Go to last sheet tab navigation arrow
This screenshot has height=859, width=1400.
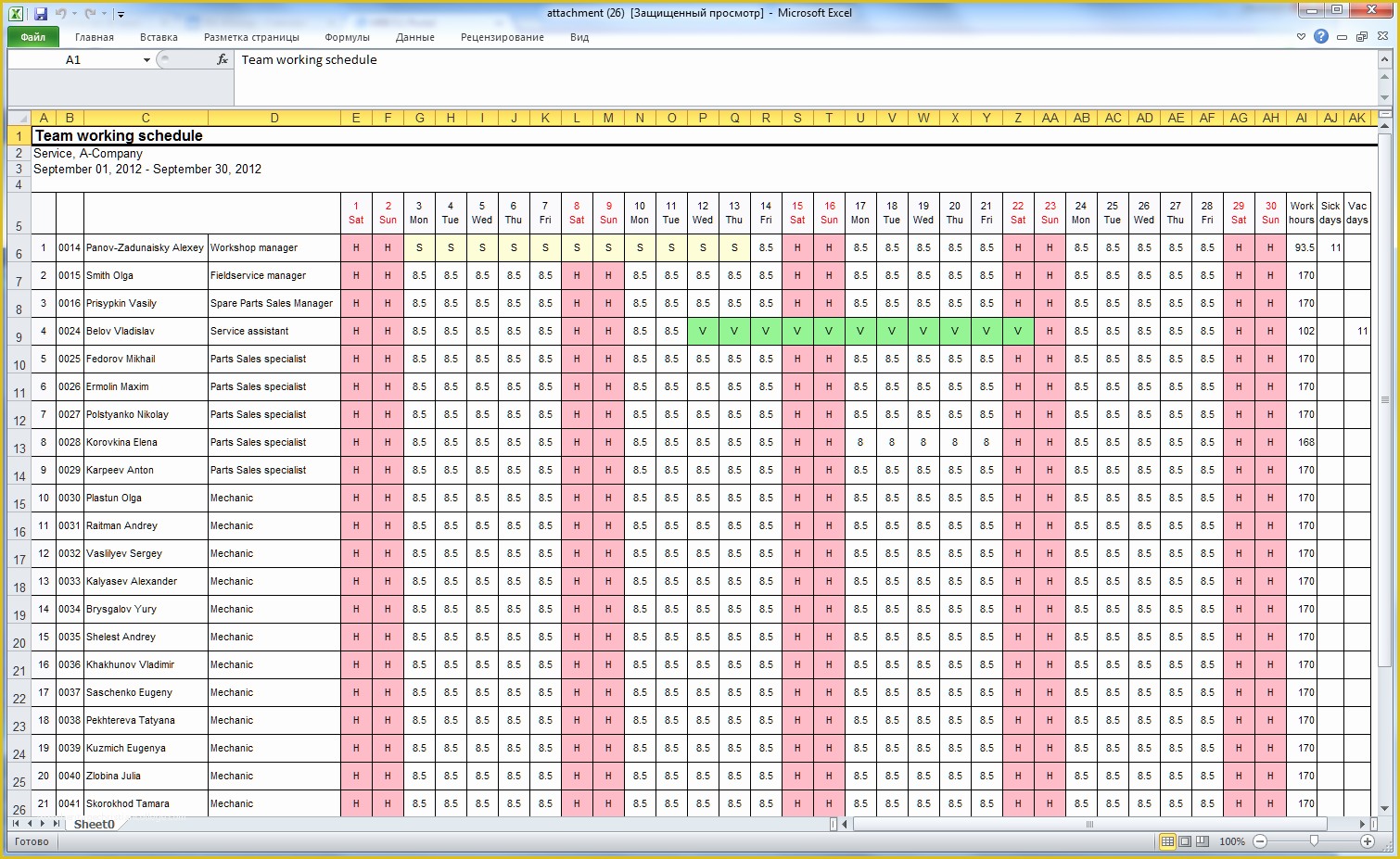pyautogui.click(x=57, y=823)
